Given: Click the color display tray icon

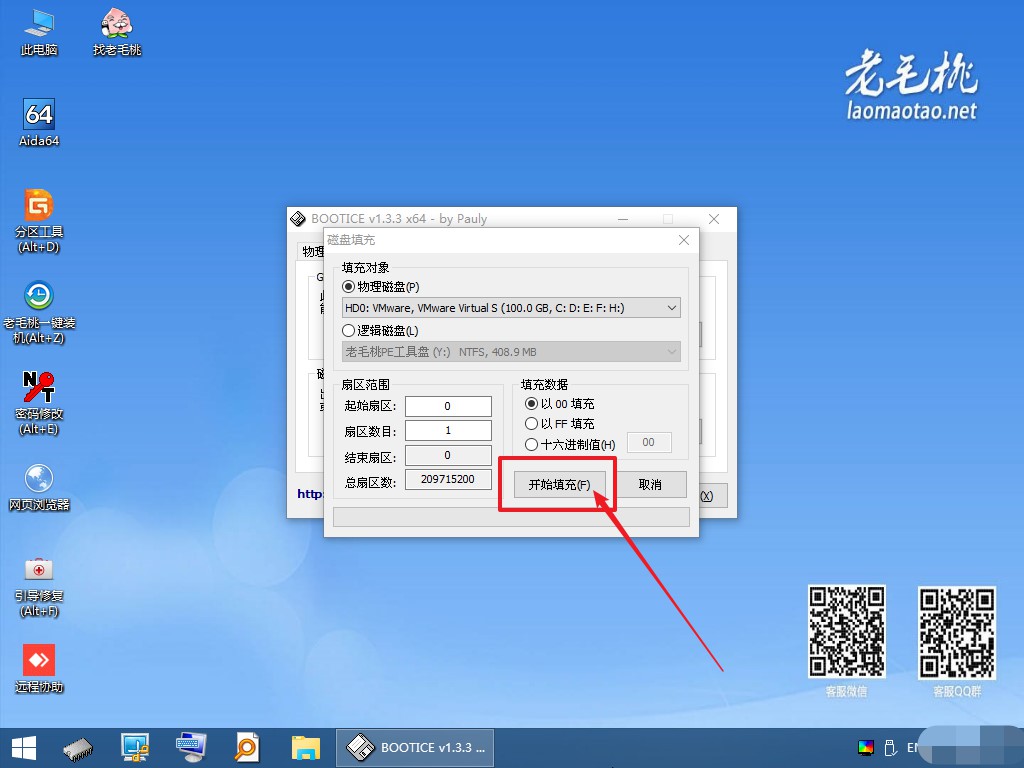Looking at the screenshot, I should (866, 748).
